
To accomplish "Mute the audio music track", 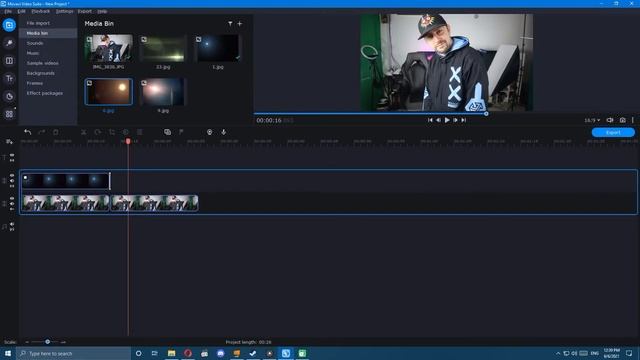I will (x=12, y=224).
